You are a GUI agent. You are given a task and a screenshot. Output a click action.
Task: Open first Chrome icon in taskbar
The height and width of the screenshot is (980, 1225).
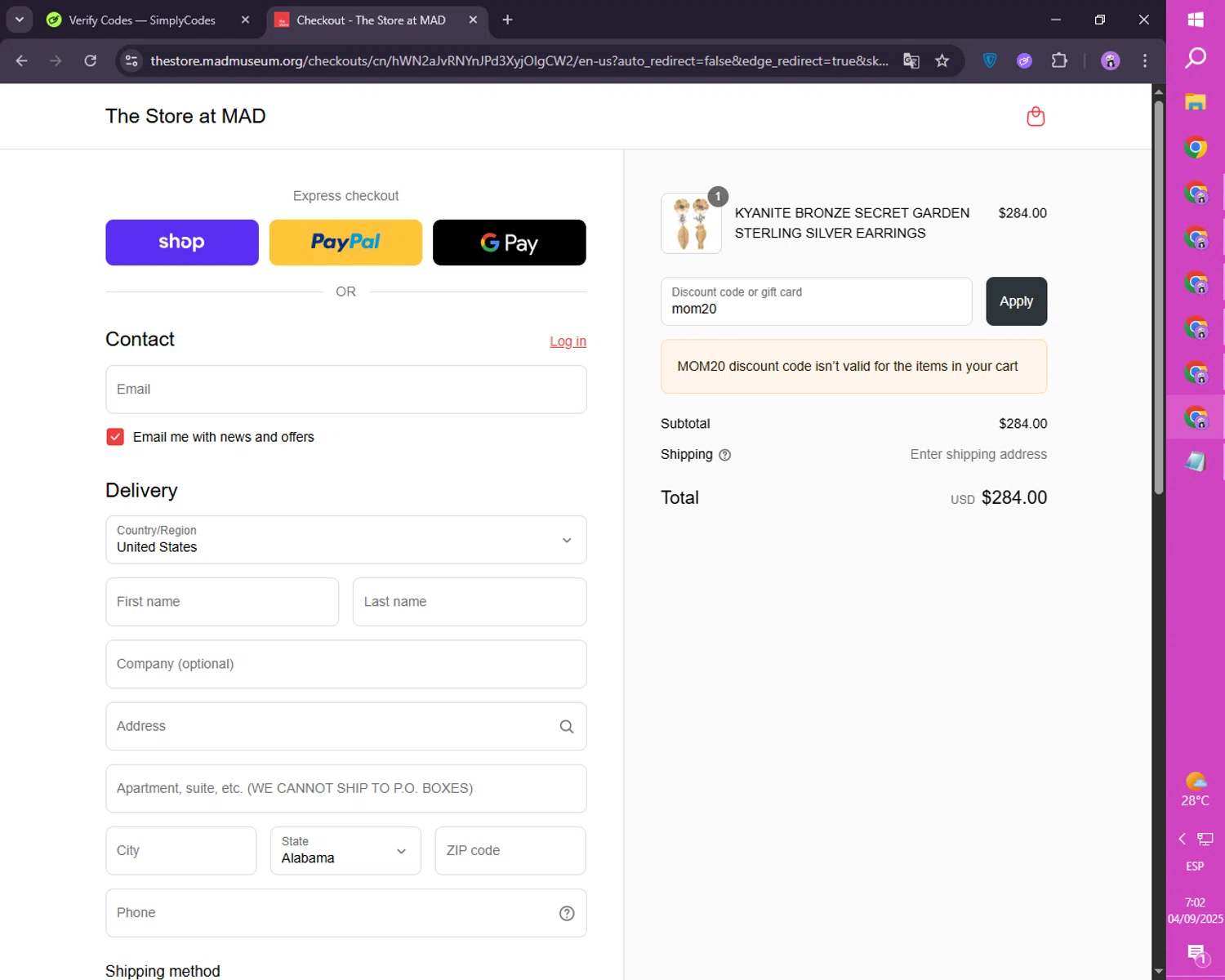1196,148
